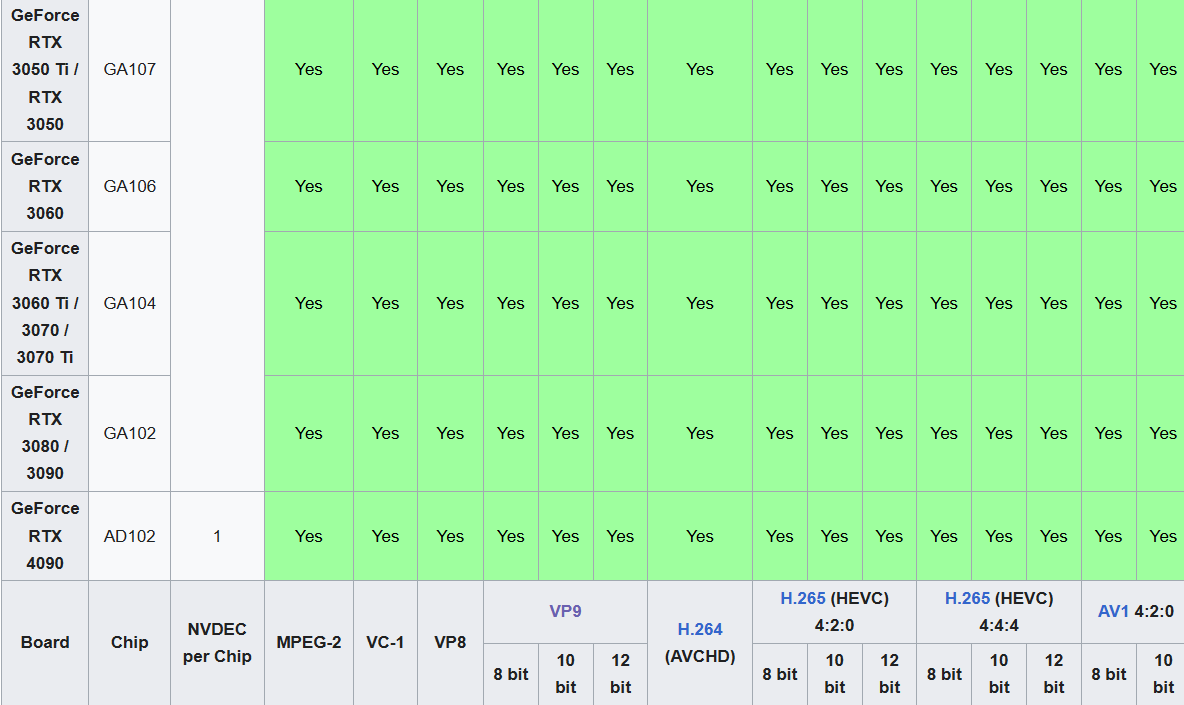
Task: Select the AD102 chip cell
Action: (x=130, y=536)
